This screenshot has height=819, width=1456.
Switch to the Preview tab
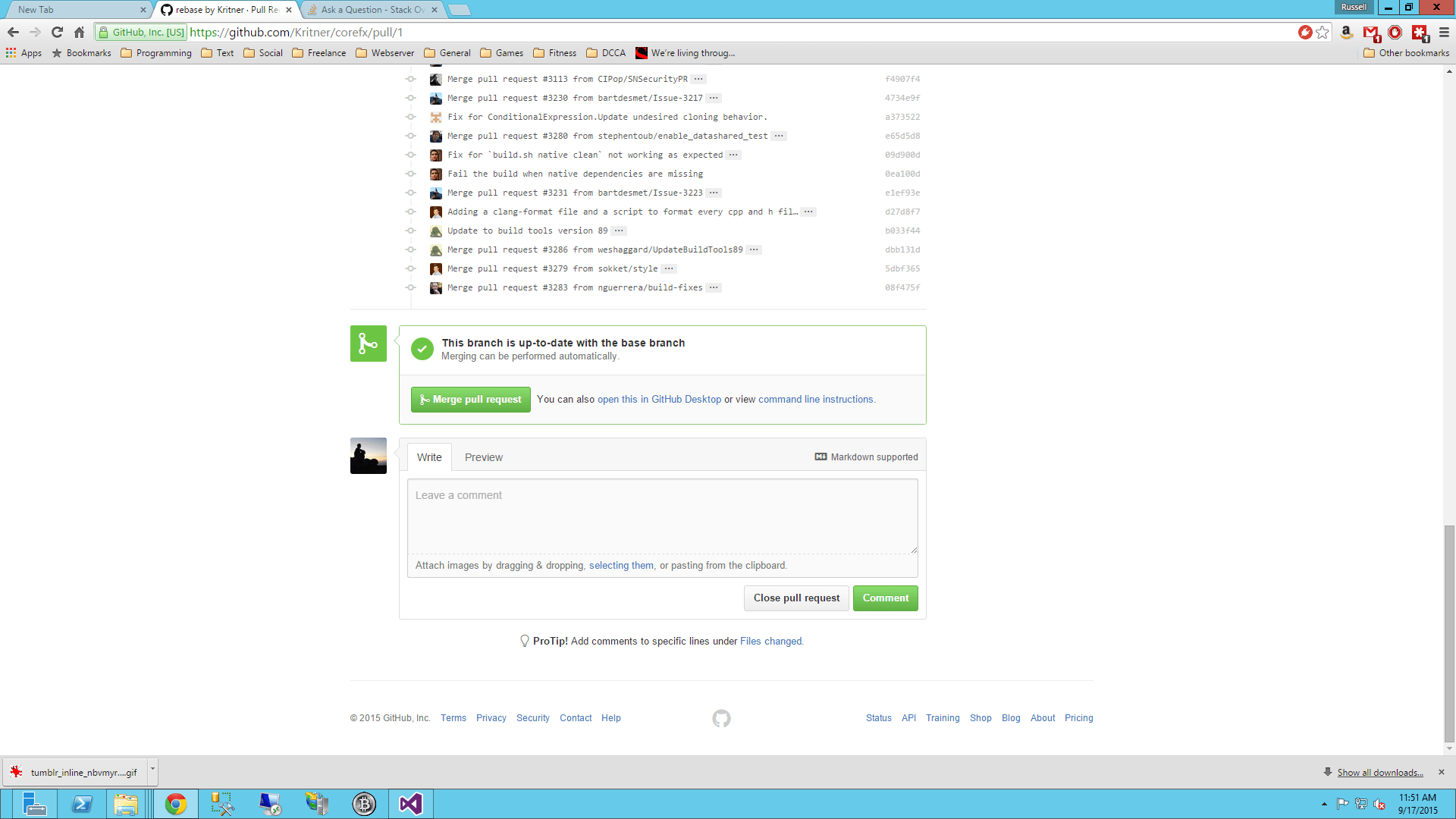[x=483, y=457]
